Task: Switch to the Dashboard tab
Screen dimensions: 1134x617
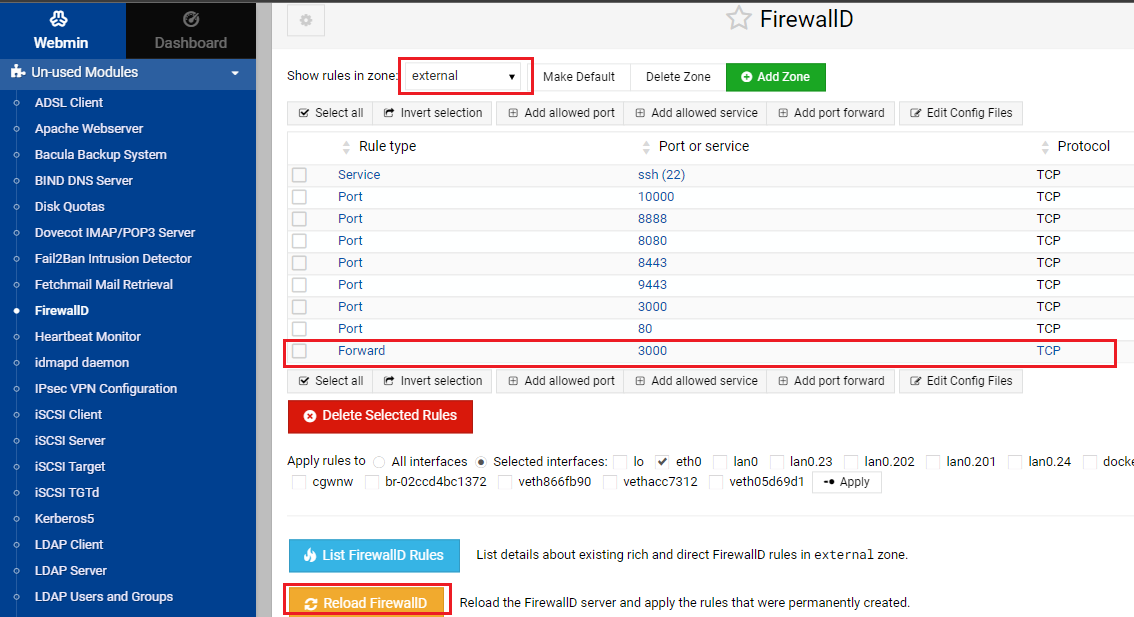Action: (x=190, y=30)
